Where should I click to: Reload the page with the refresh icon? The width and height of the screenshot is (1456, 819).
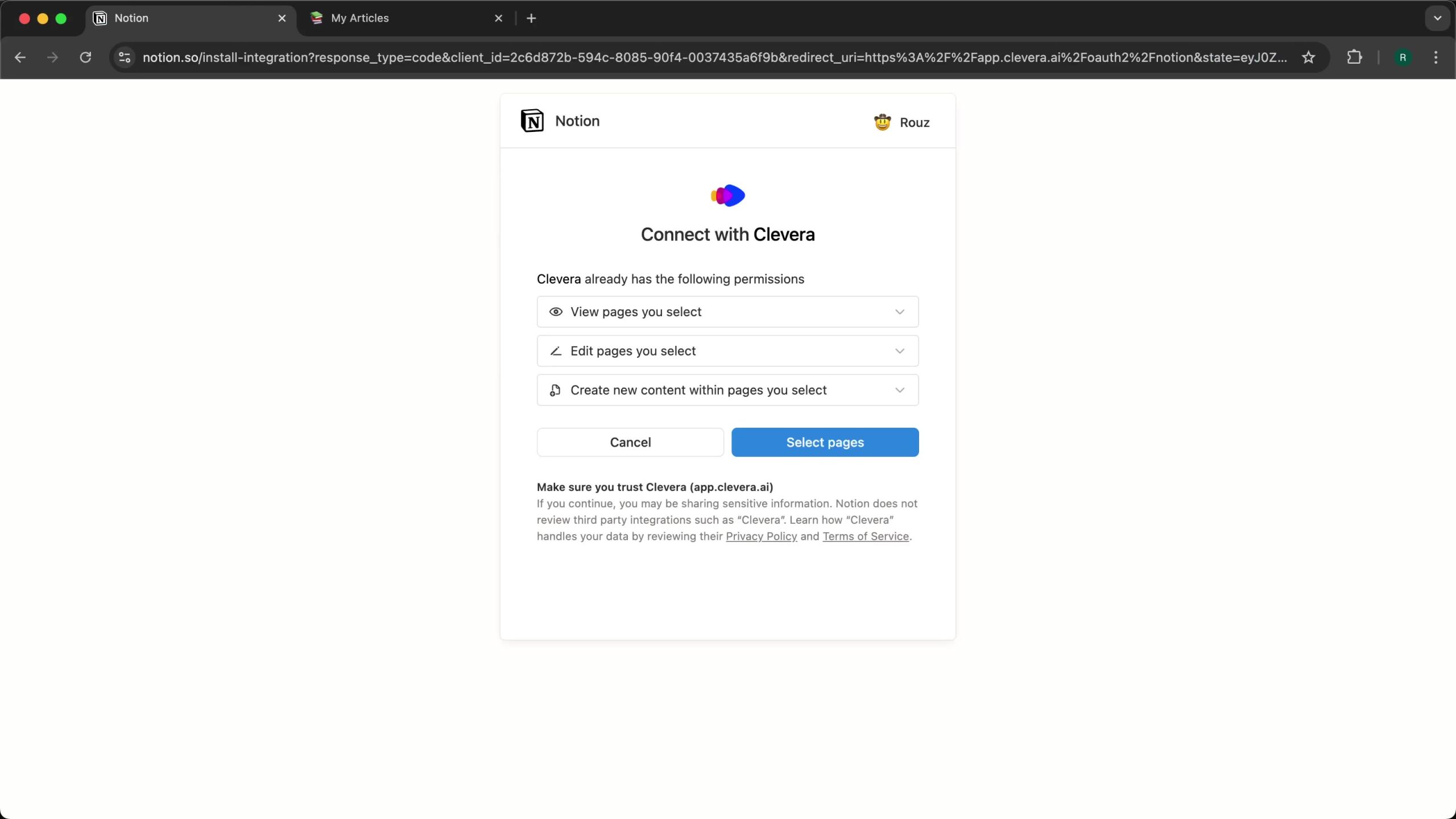(85, 57)
